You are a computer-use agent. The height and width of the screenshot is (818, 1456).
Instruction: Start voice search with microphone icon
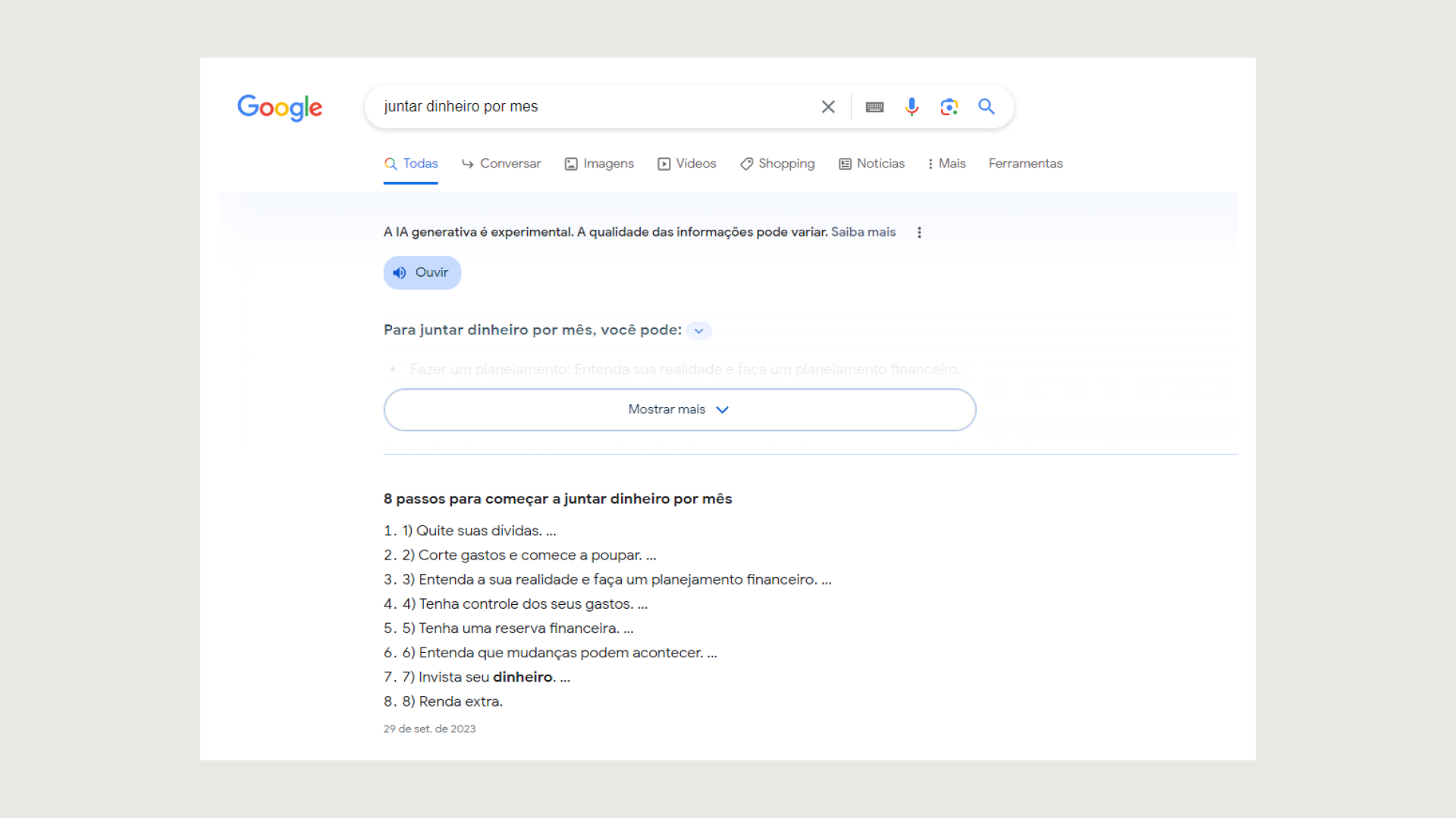coord(912,107)
